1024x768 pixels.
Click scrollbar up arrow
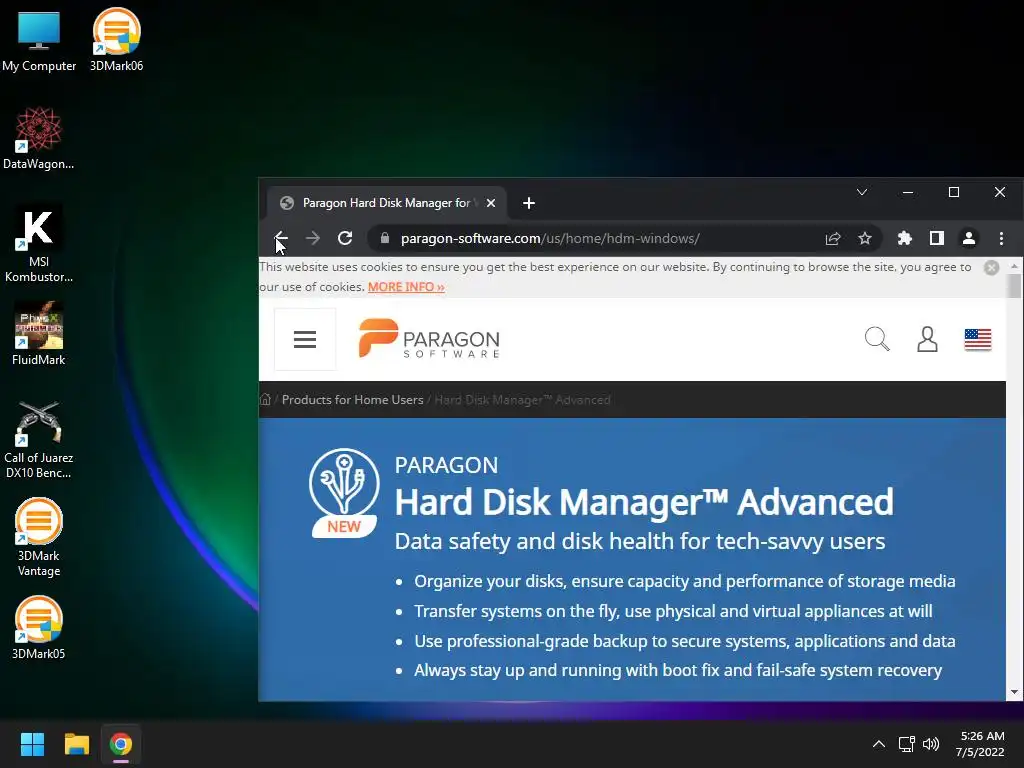[1014, 266]
